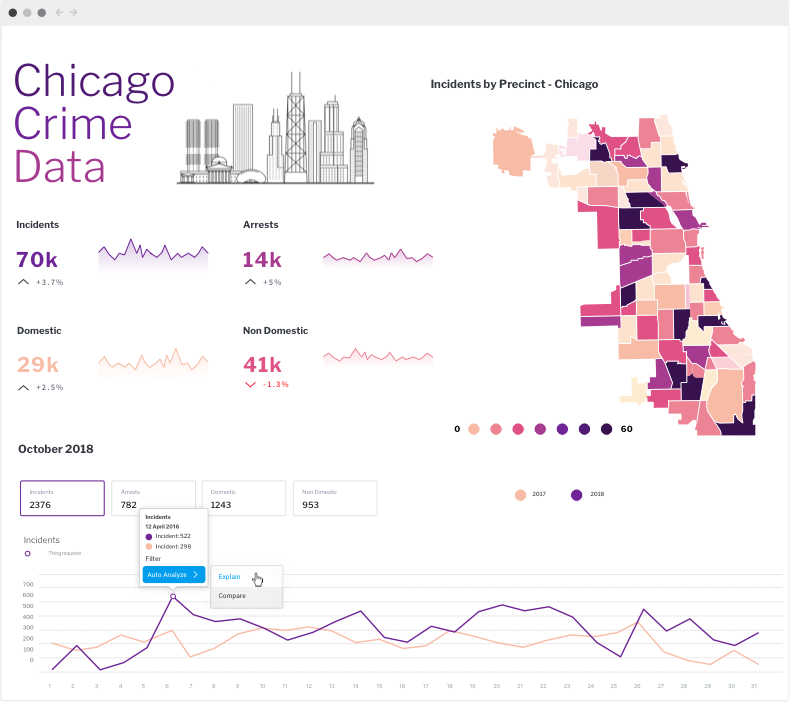Click the -1.3% change label
Screen dimensions: 790x702
click(276, 385)
